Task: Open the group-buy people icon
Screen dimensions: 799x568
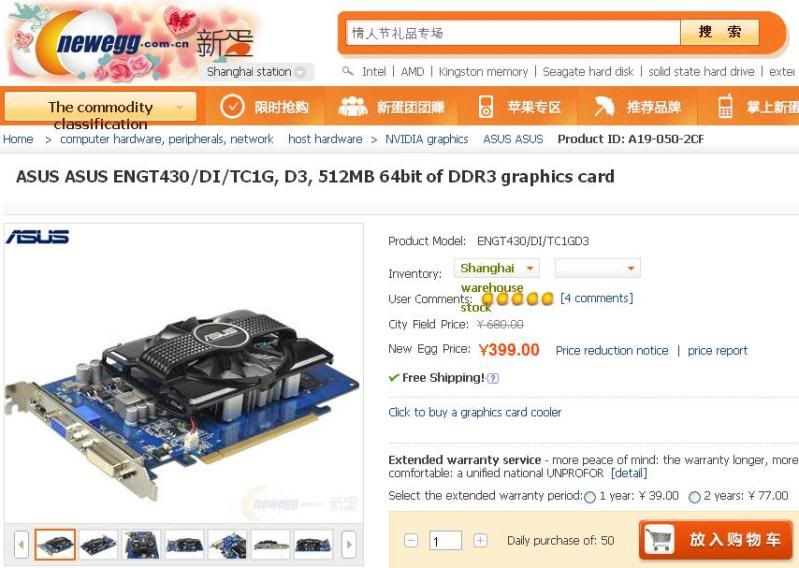Action: (353, 106)
